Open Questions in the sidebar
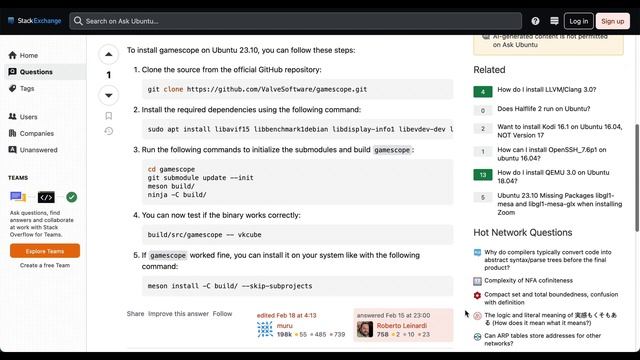 click(36, 72)
